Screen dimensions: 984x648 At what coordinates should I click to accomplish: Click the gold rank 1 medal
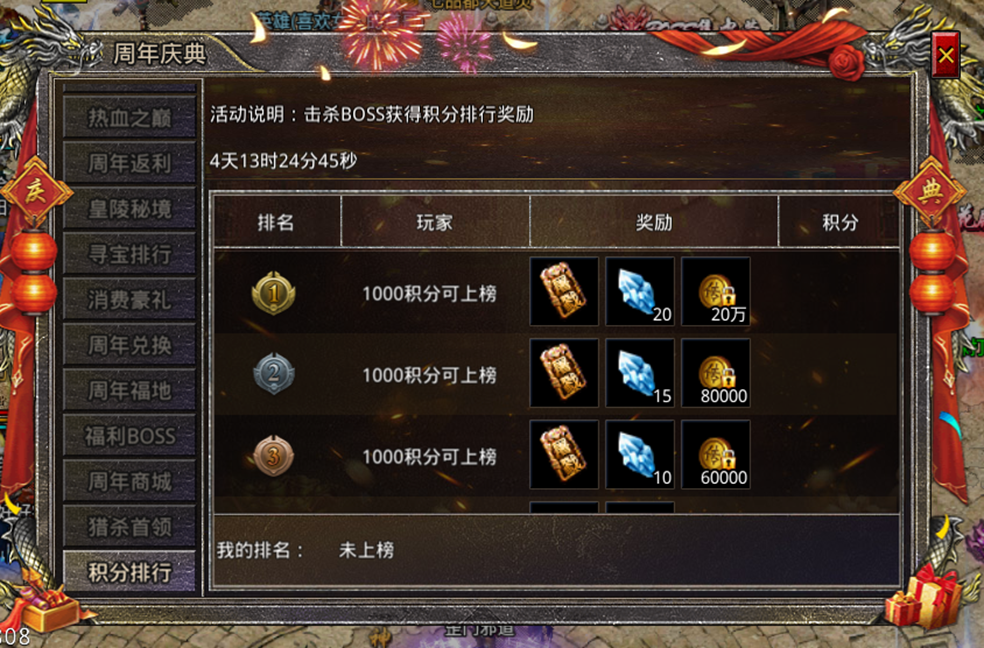tap(274, 293)
